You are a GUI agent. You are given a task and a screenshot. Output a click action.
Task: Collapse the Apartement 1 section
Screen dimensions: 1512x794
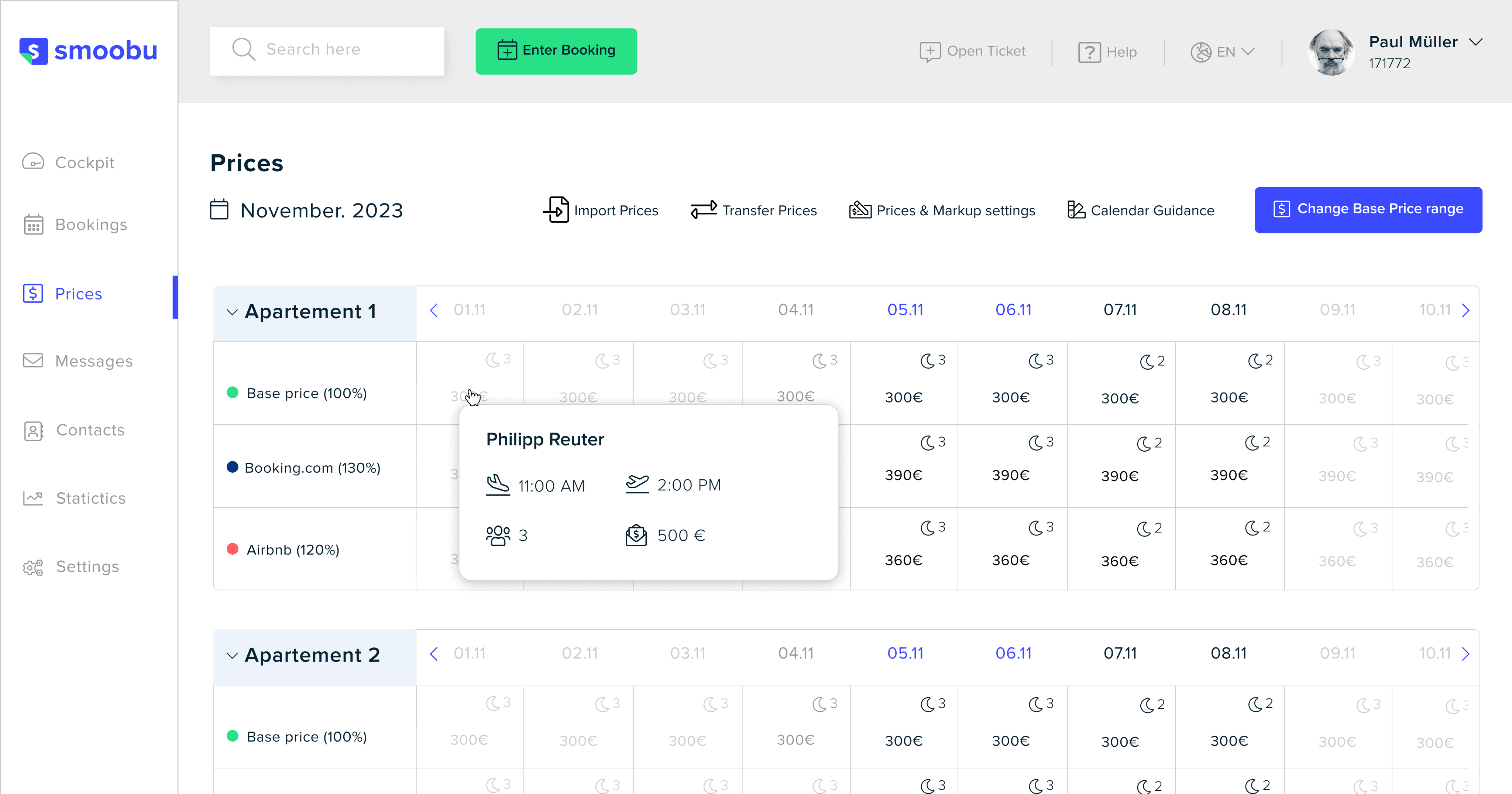click(x=233, y=312)
